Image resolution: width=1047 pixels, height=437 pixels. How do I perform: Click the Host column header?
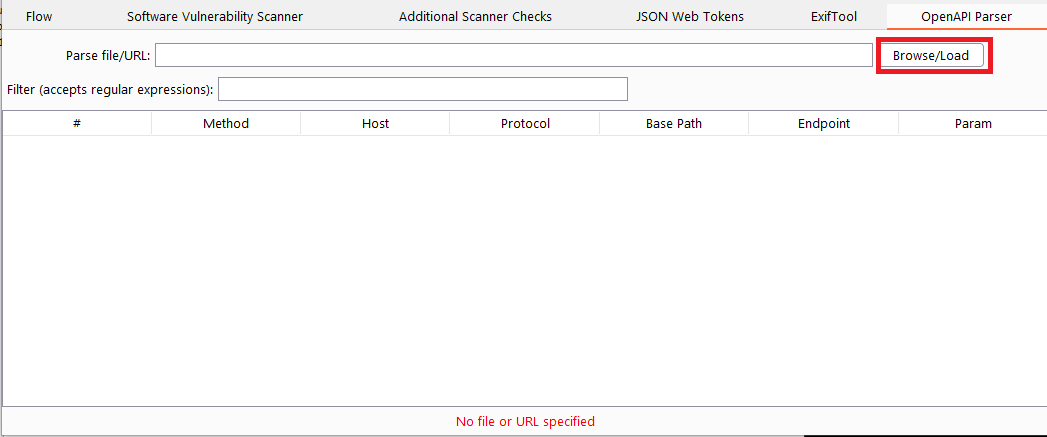pos(375,123)
